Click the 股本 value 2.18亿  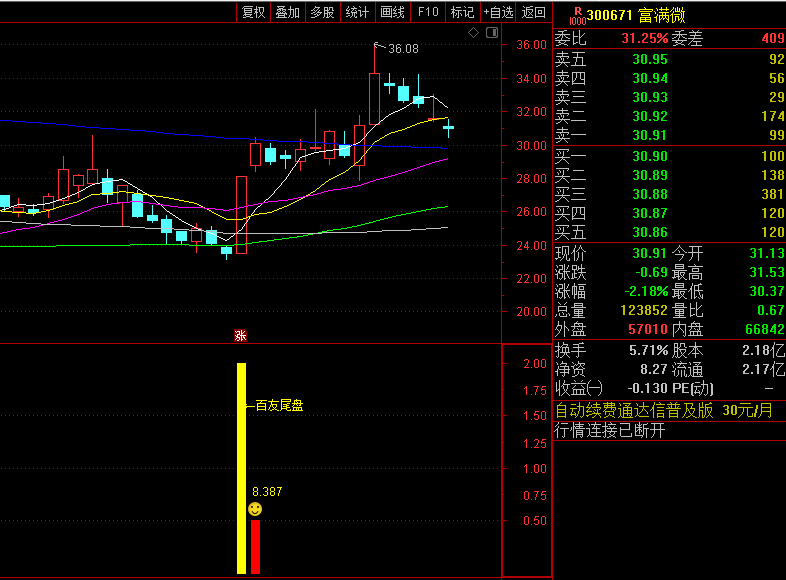click(x=763, y=350)
